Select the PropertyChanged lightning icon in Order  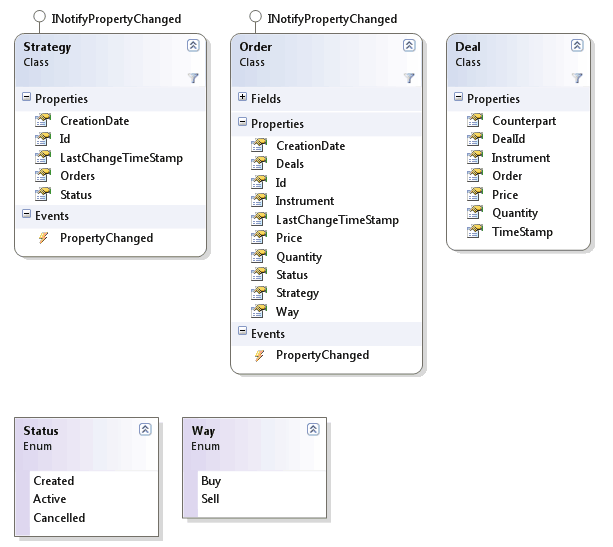tap(259, 355)
